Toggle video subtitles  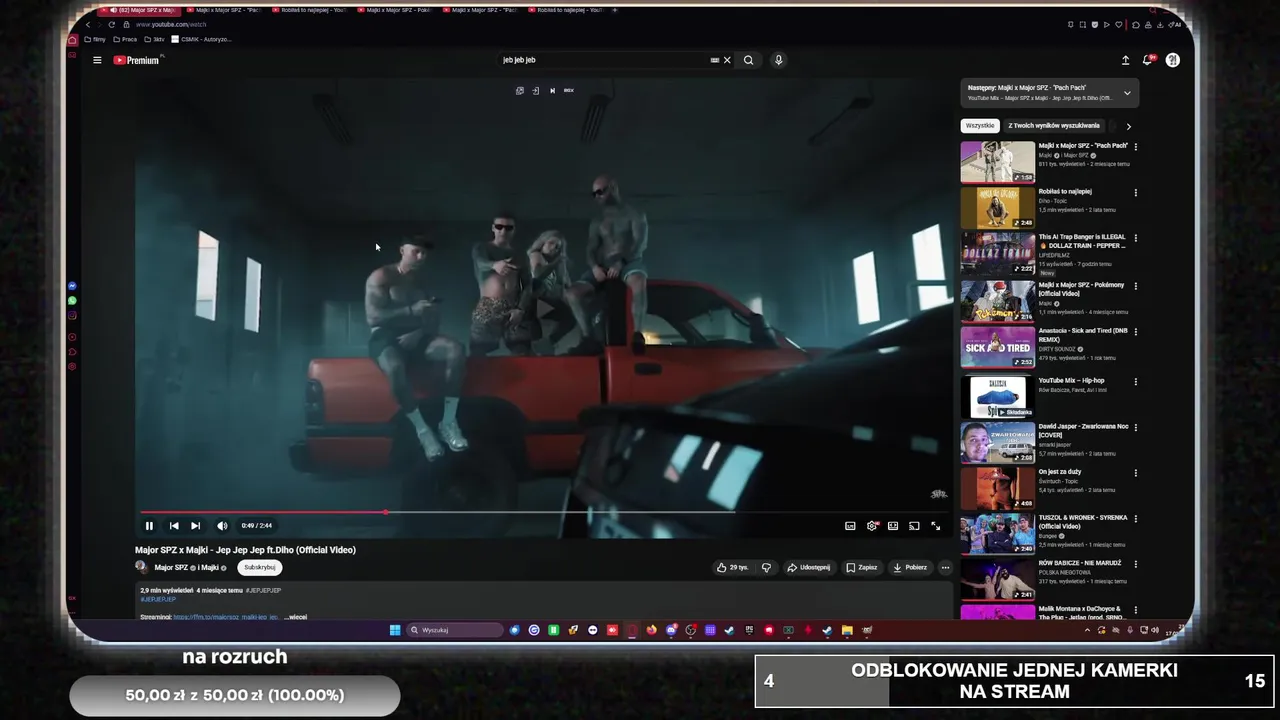(x=850, y=526)
